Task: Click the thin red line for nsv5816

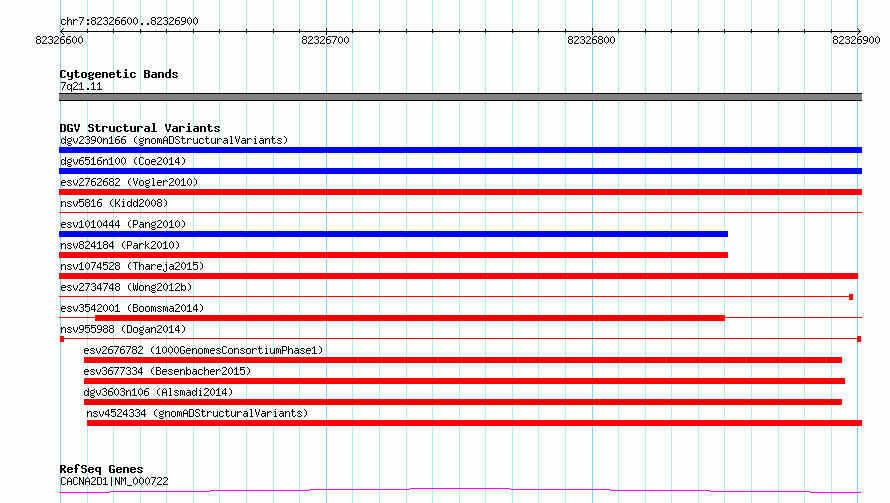Action: [460, 212]
